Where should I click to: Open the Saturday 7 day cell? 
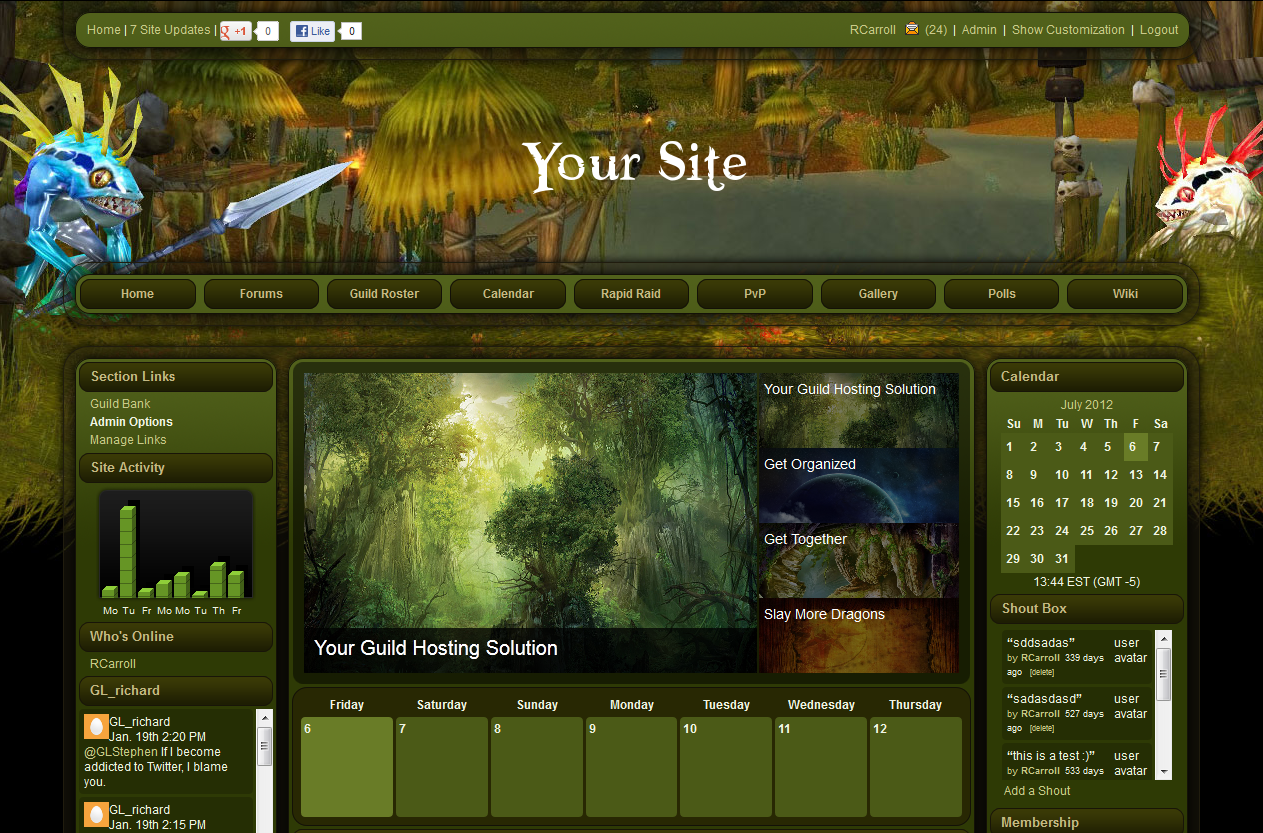(442, 766)
